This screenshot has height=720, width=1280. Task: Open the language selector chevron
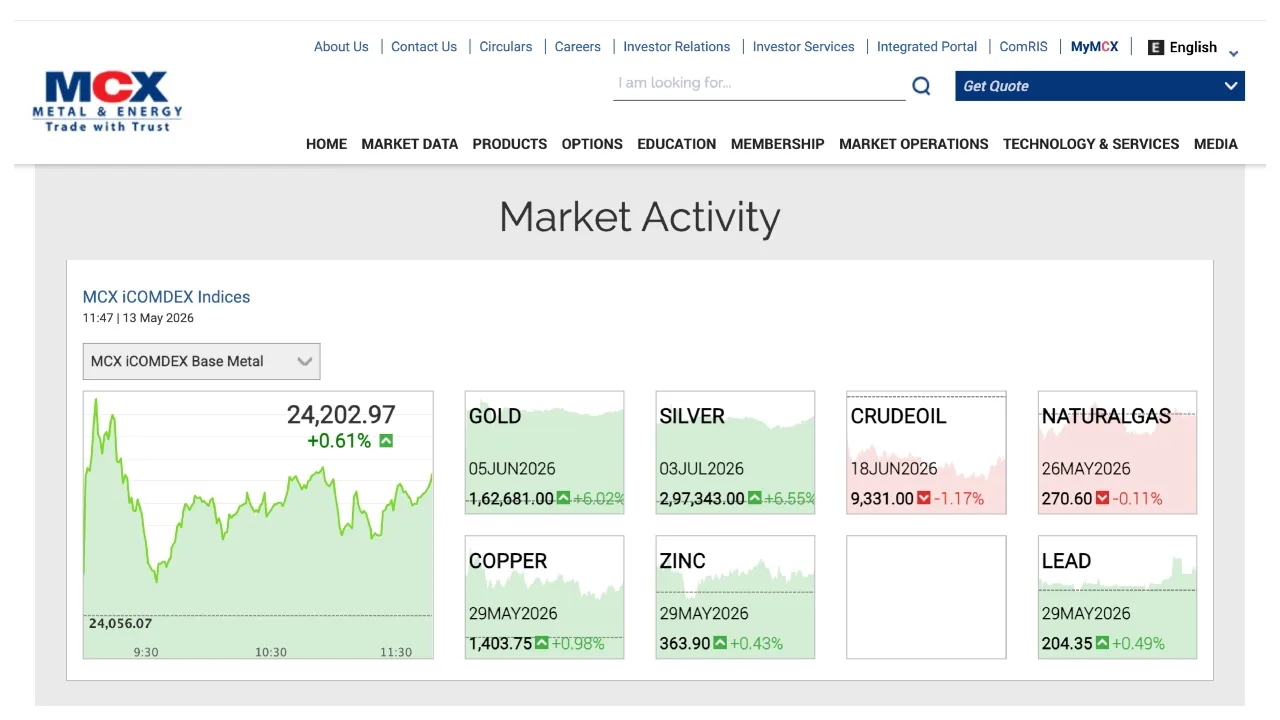[1233, 53]
